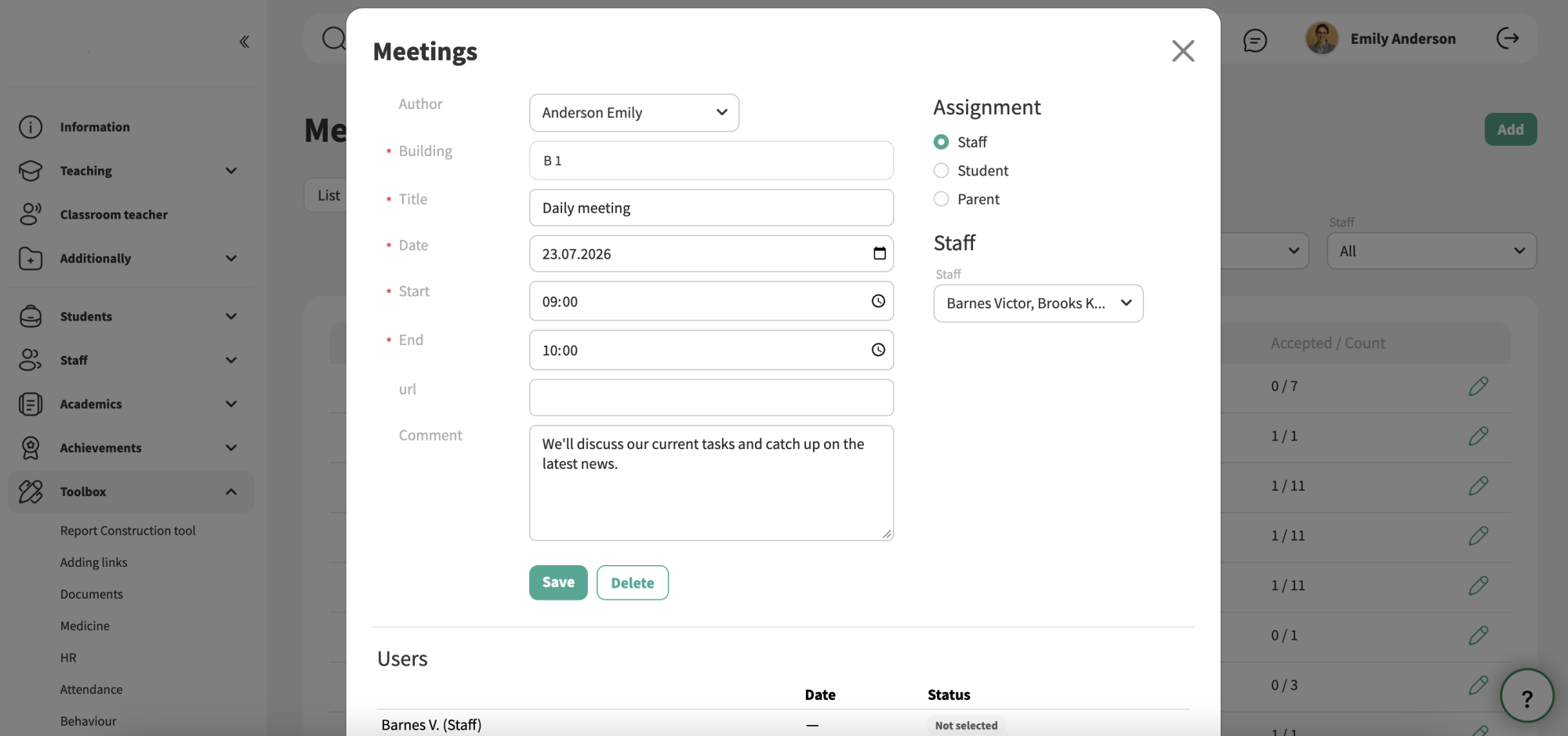Select the Student assignment radio button
The height and width of the screenshot is (736, 1568).
tap(941, 171)
